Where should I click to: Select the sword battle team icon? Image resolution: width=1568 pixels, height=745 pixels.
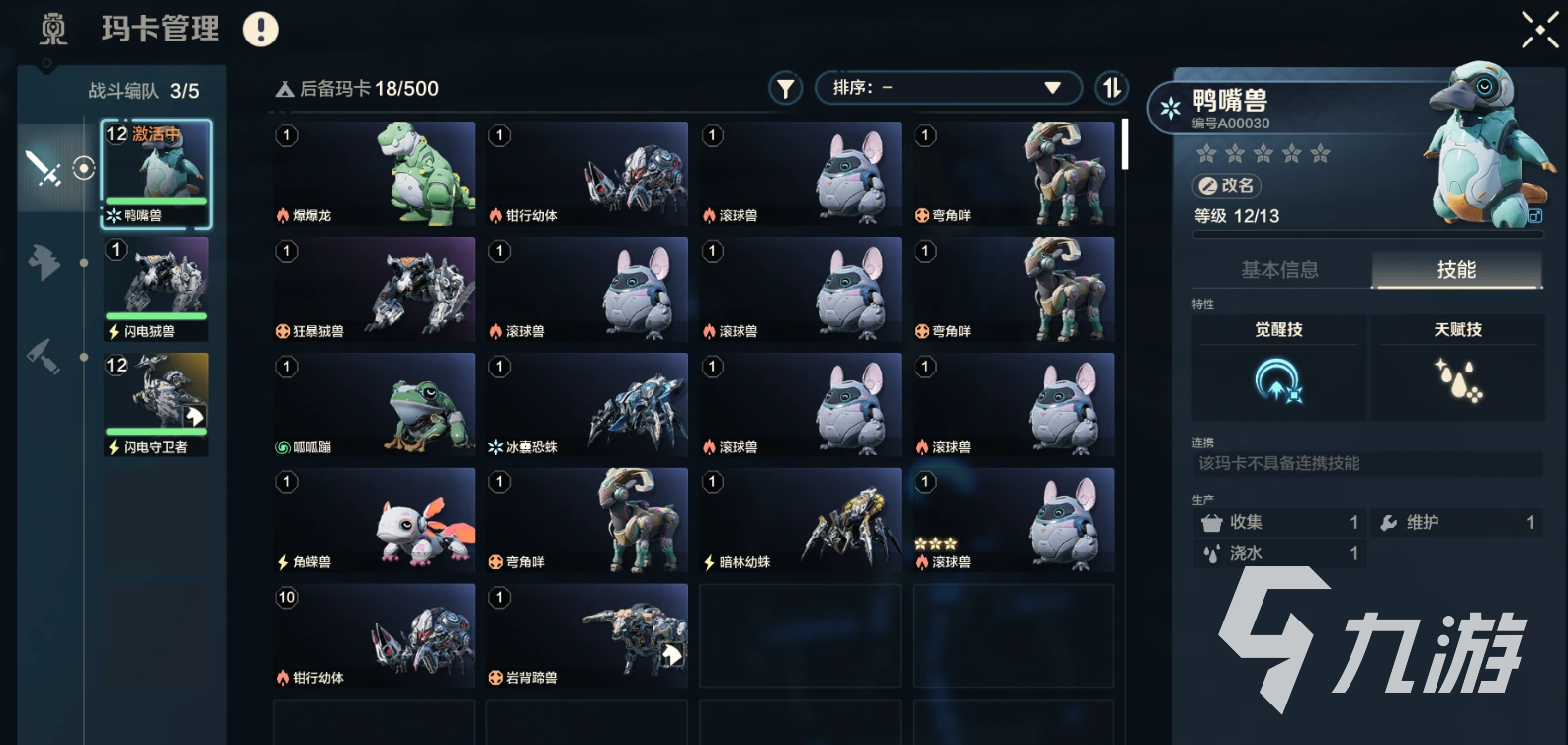pyautogui.click(x=43, y=168)
